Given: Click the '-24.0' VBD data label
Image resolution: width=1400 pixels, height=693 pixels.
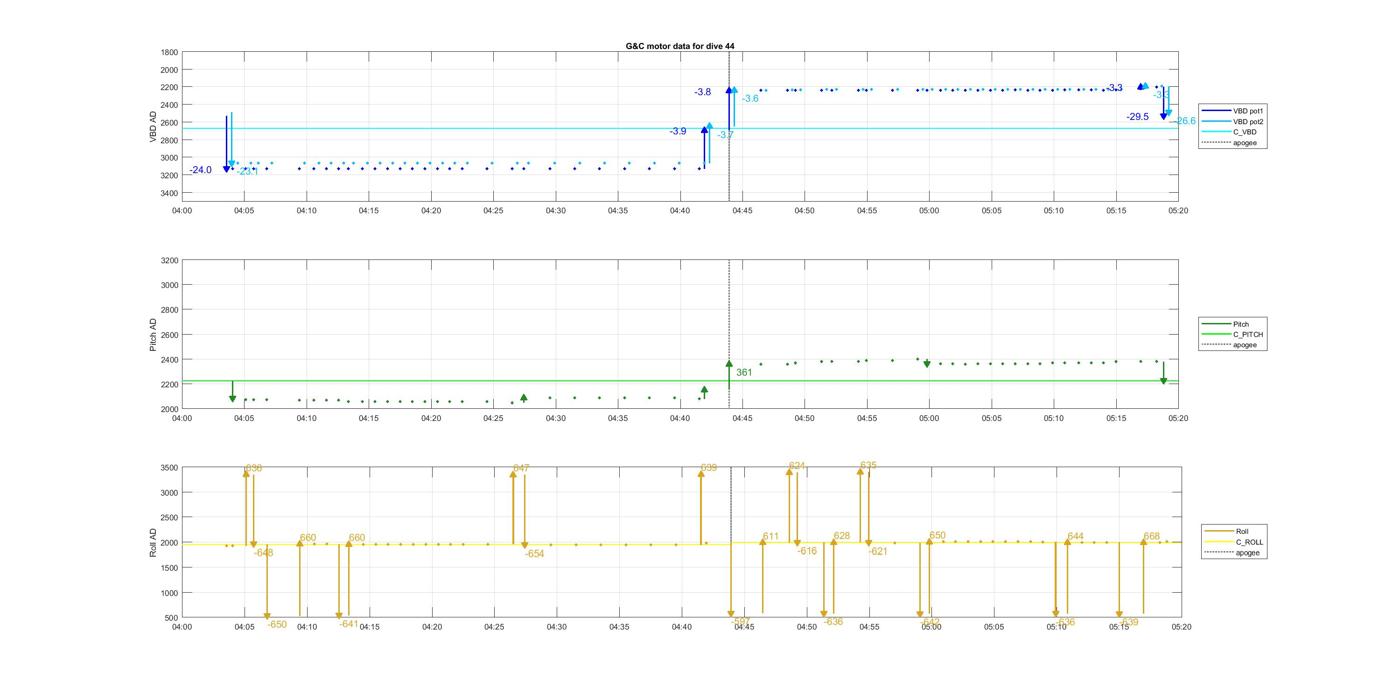Looking at the screenshot, I should [201, 170].
